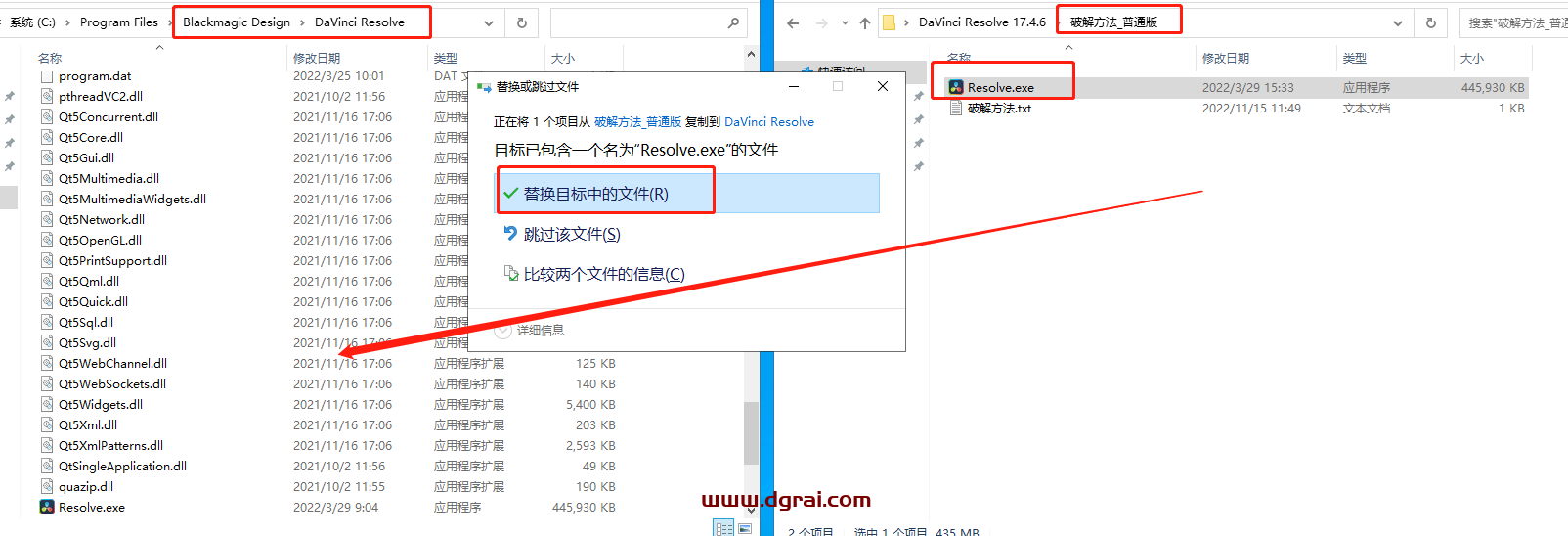1568x536 pixels.
Task: Select the QtSingleApplication.dll file icon
Action: pyautogui.click(x=47, y=466)
